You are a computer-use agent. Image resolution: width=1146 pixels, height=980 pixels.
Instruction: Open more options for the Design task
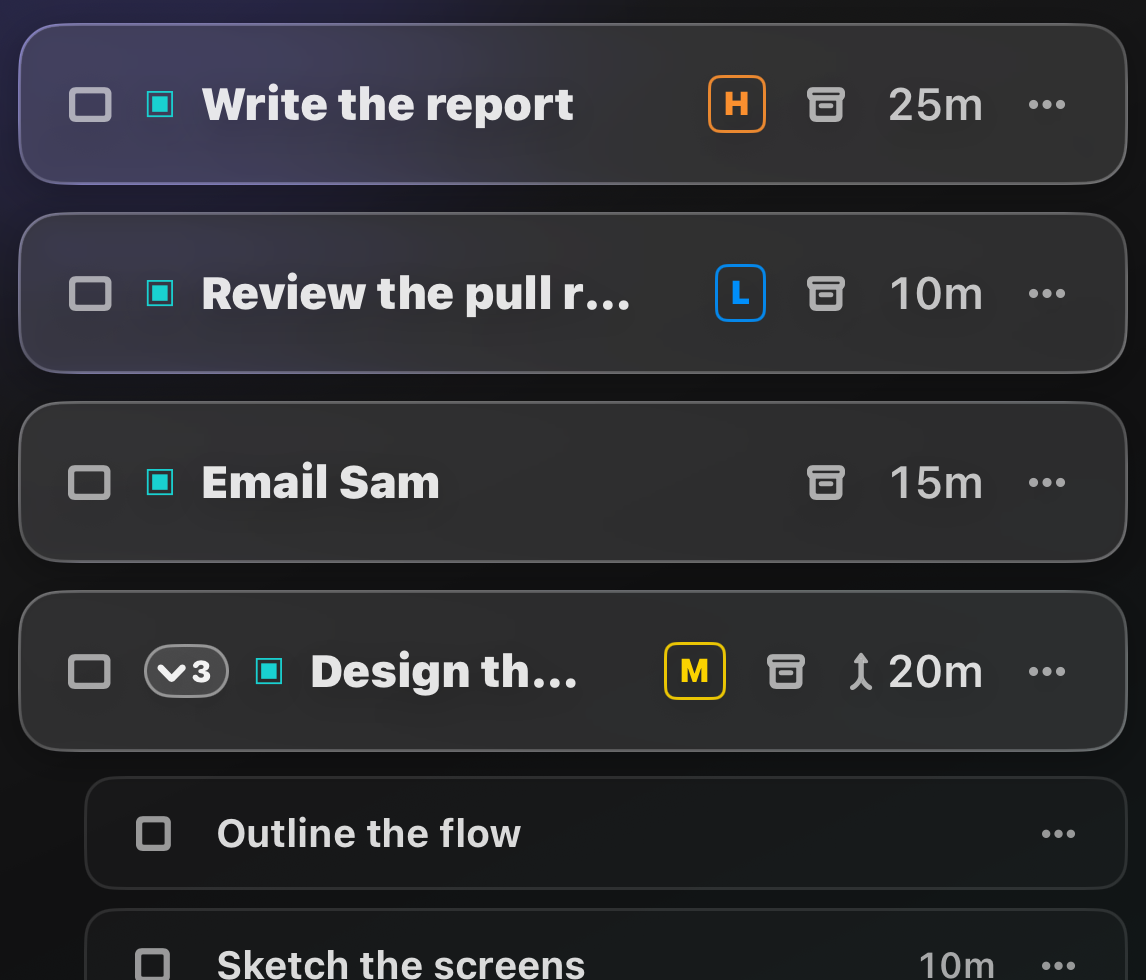1047,672
